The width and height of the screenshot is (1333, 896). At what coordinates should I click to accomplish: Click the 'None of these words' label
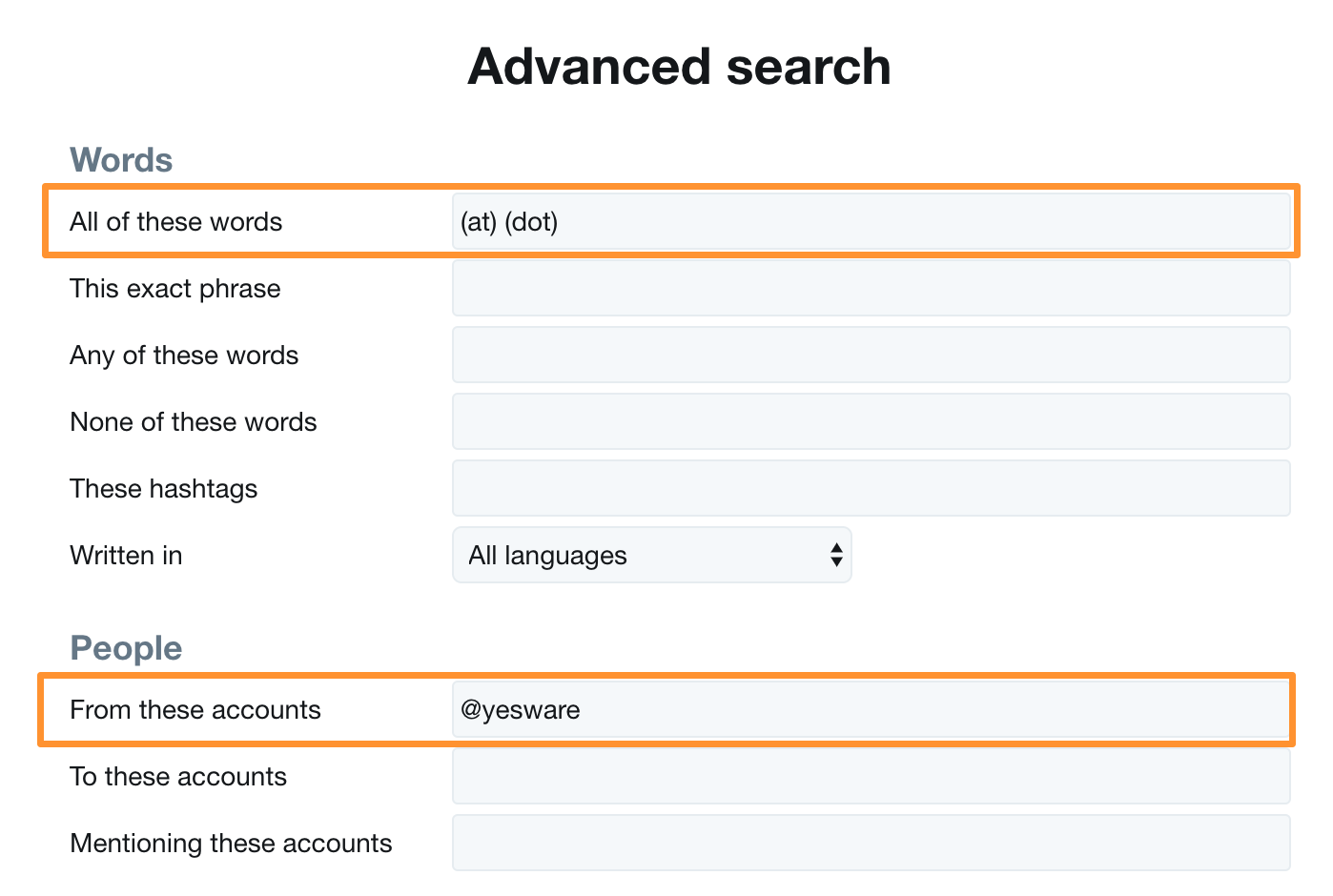click(x=194, y=421)
